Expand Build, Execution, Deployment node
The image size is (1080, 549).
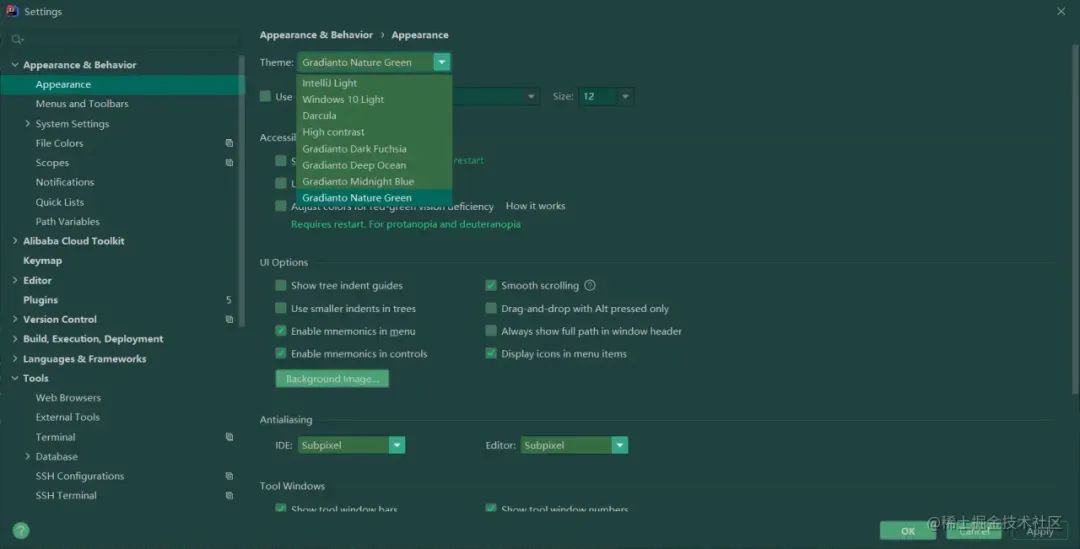click(14, 339)
